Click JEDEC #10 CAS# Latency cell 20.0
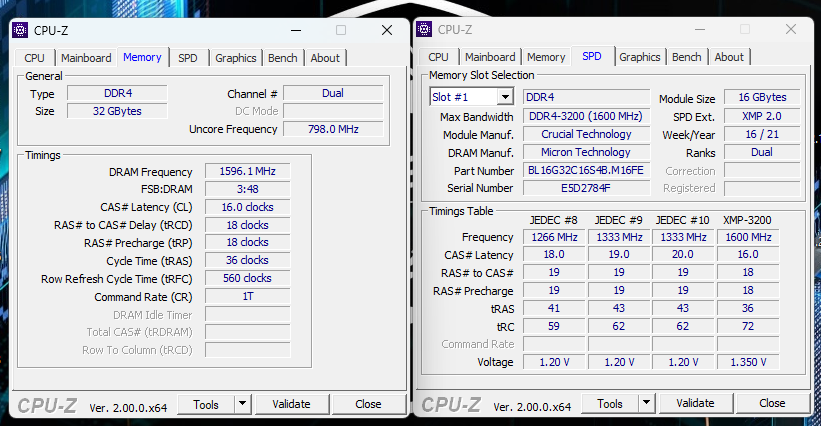Viewport: 821px width, 426px height. 683,255
